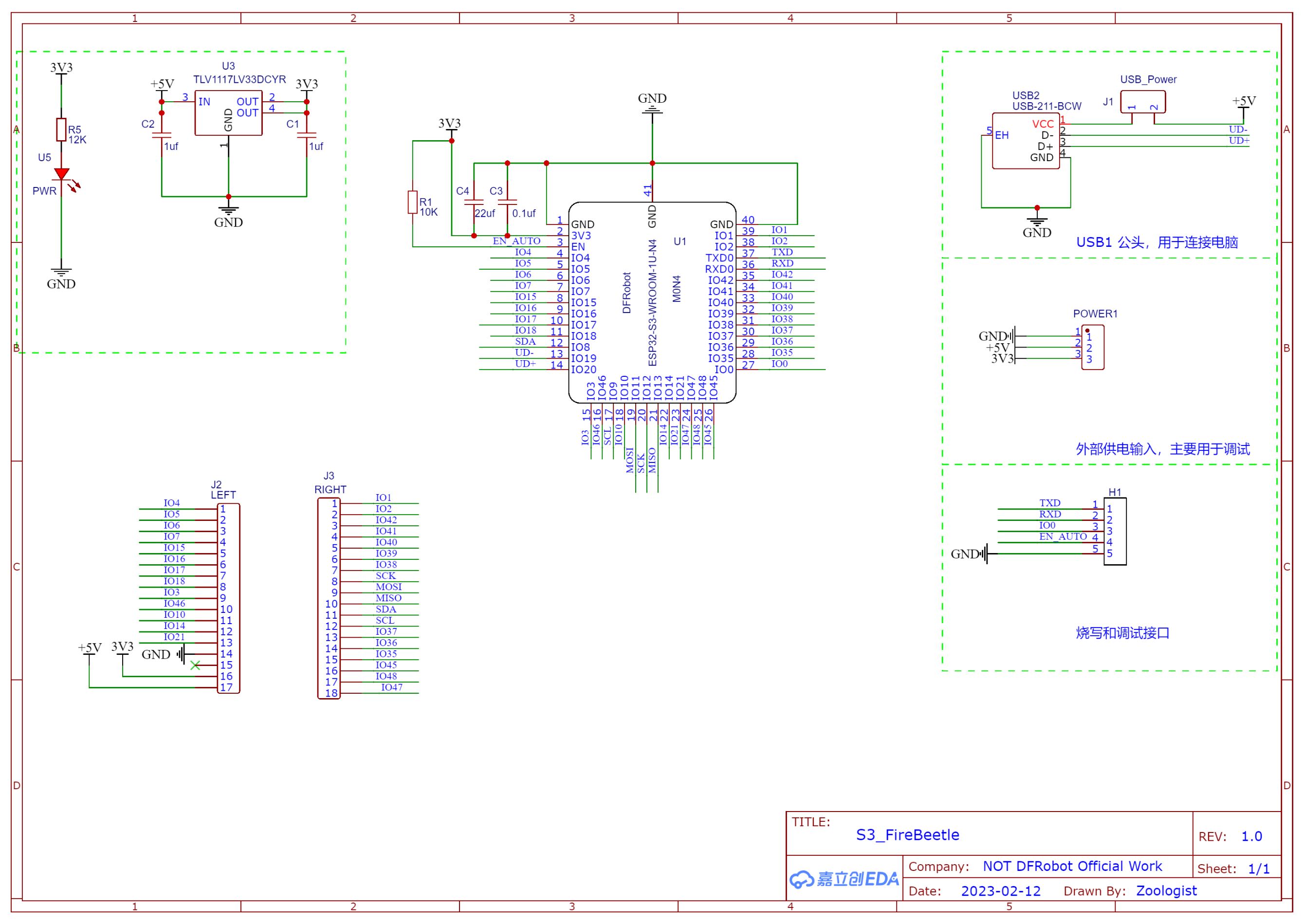Click the EH pin label on USB2
The image size is (1304, 924).
click(x=1001, y=135)
